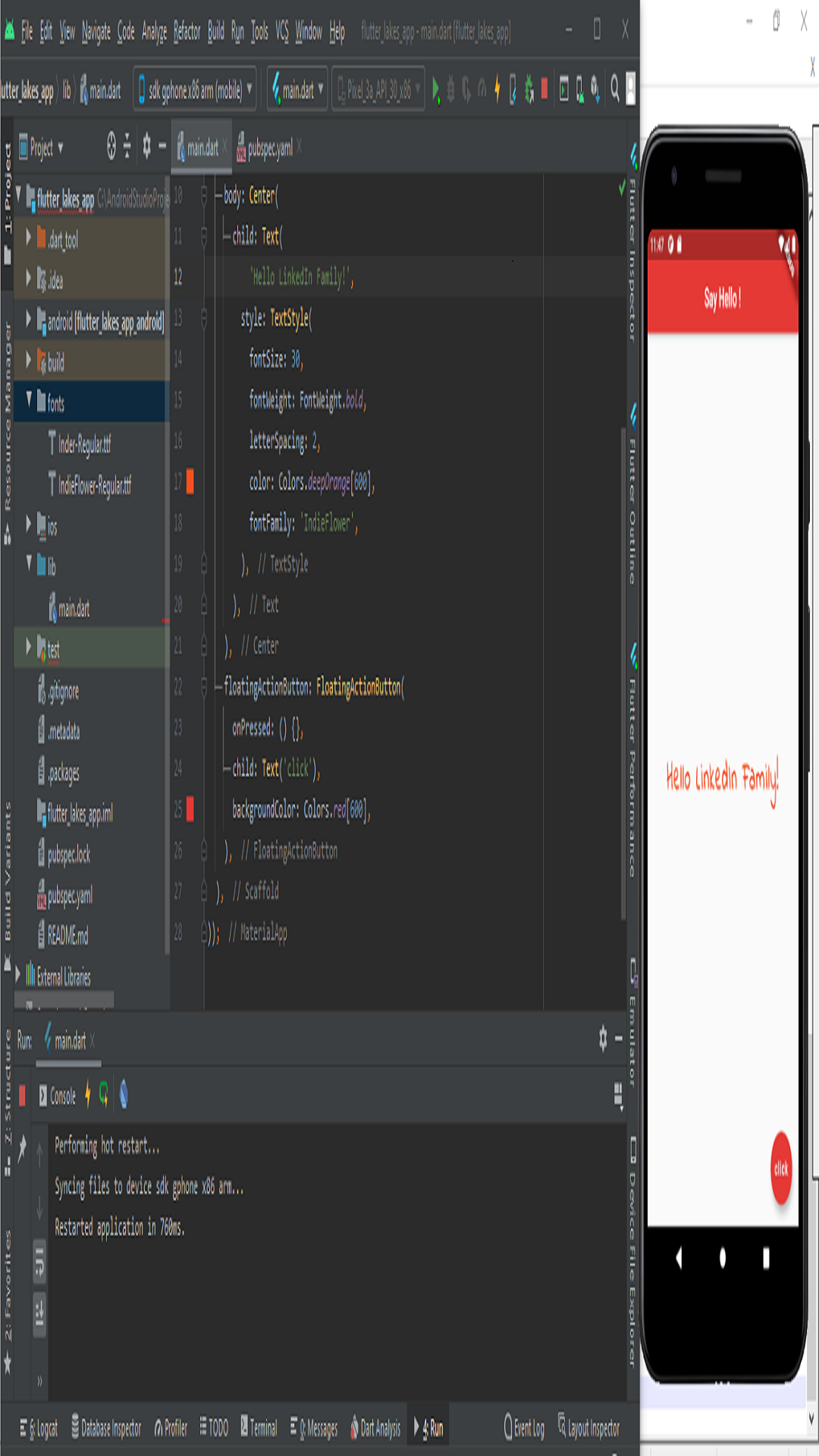Open the device selector sdk gphone dropdown
Viewport: 819px width, 1456px height.
(x=196, y=90)
